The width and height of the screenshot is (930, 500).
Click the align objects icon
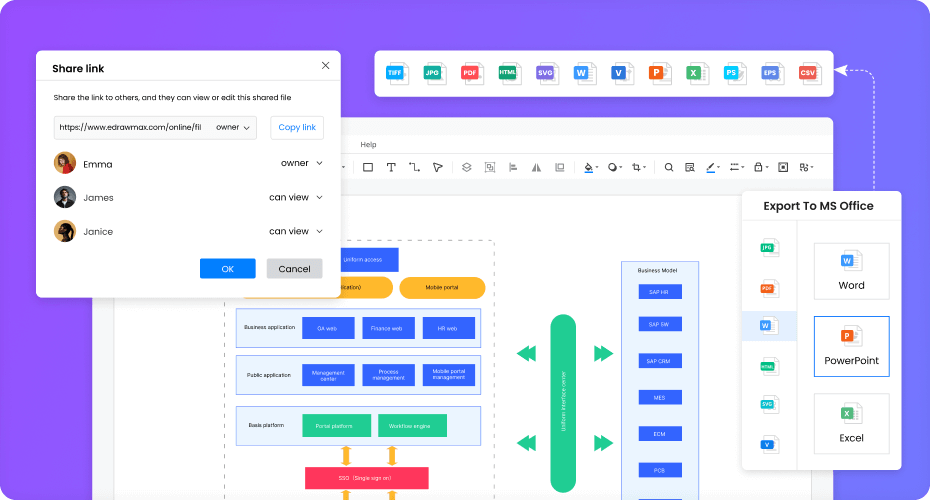coord(513,167)
